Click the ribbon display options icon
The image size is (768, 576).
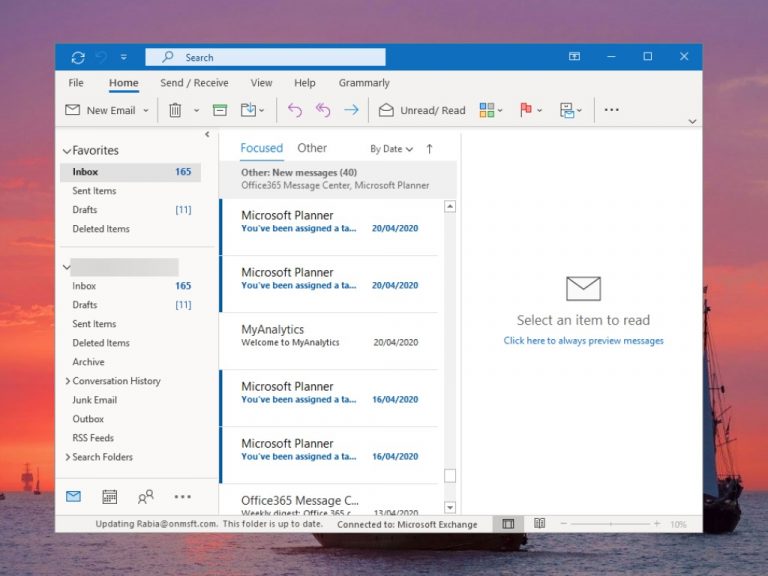pyautogui.click(x=575, y=56)
